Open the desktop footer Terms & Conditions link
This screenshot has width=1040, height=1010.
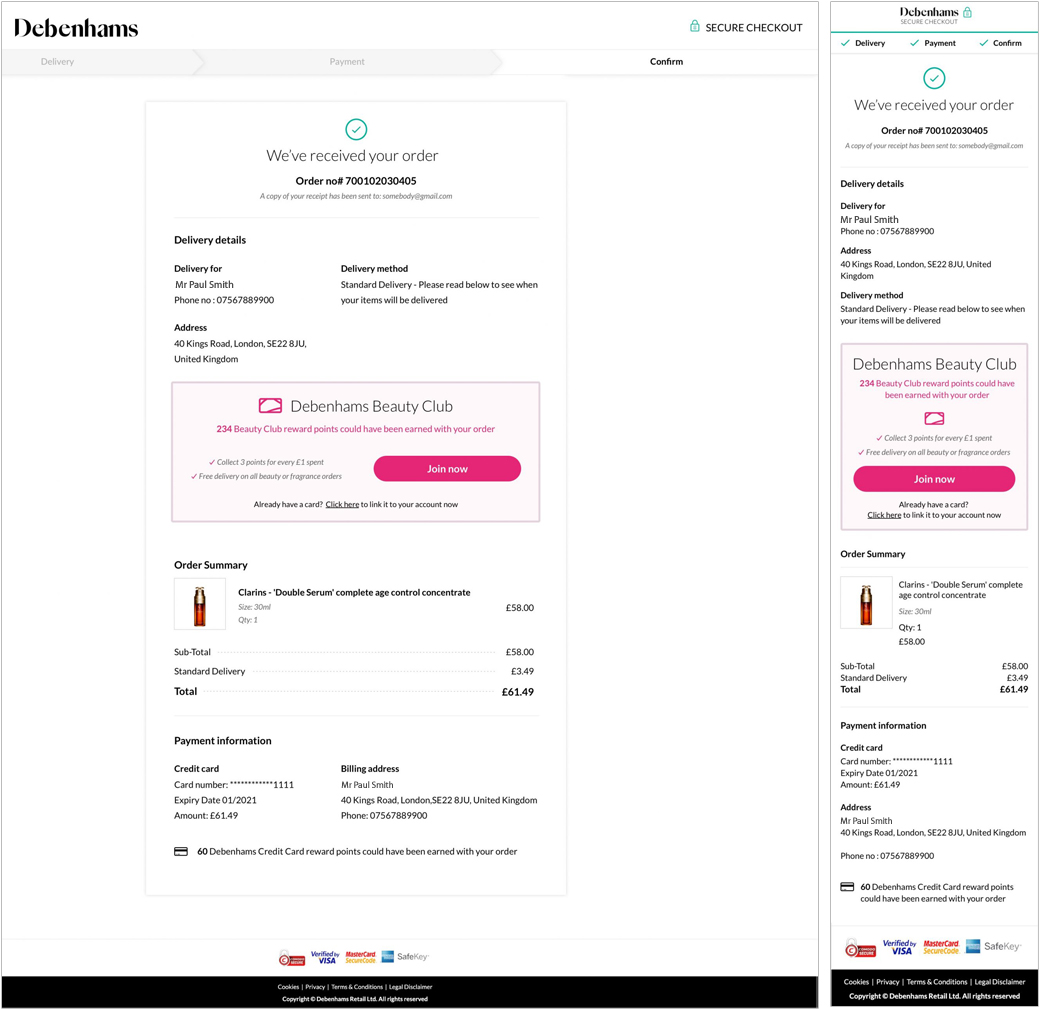click(357, 987)
